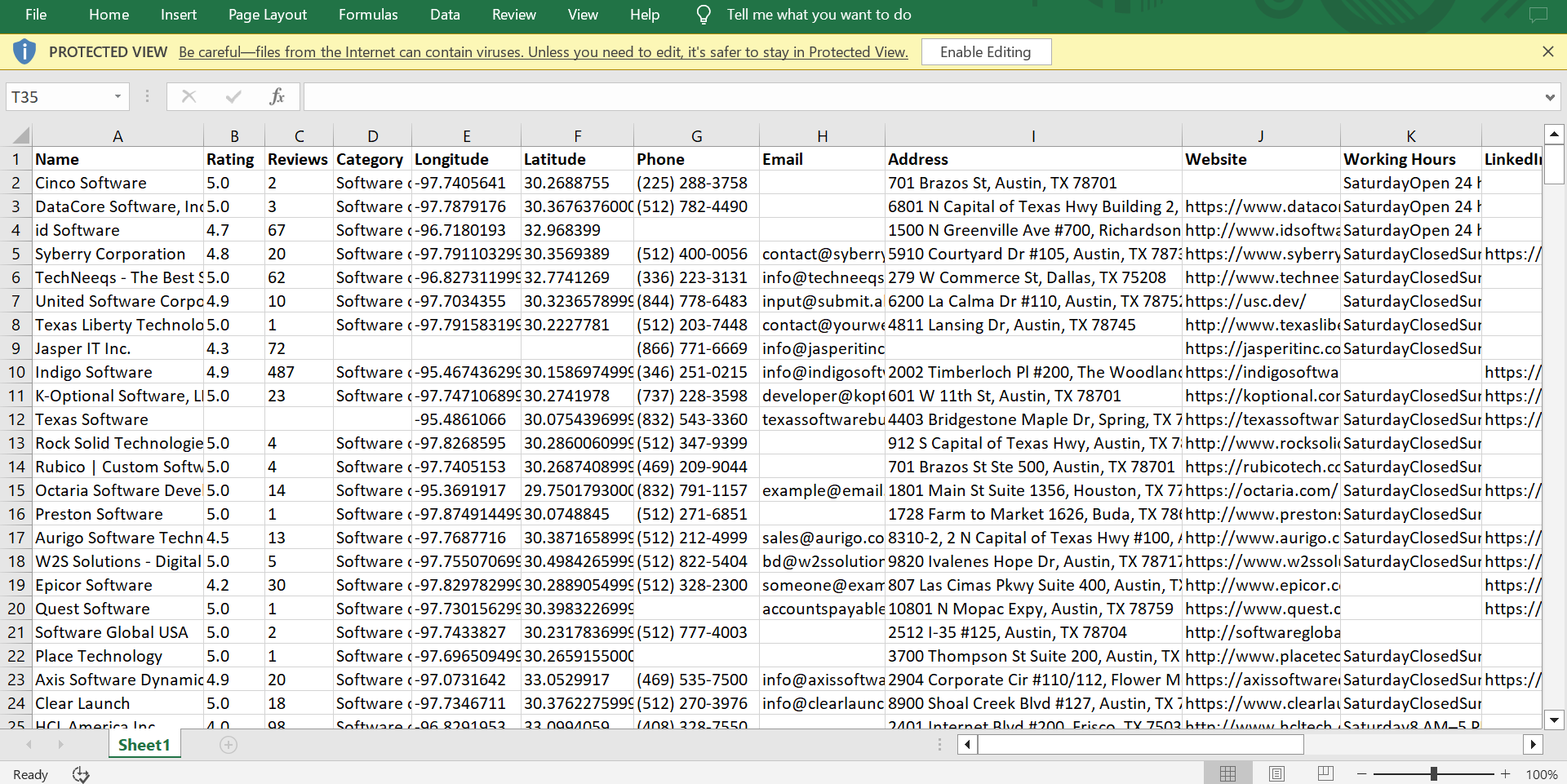Viewport: 1567px width, 784px height.
Task: Click the Protected View warning message link
Action: (543, 52)
